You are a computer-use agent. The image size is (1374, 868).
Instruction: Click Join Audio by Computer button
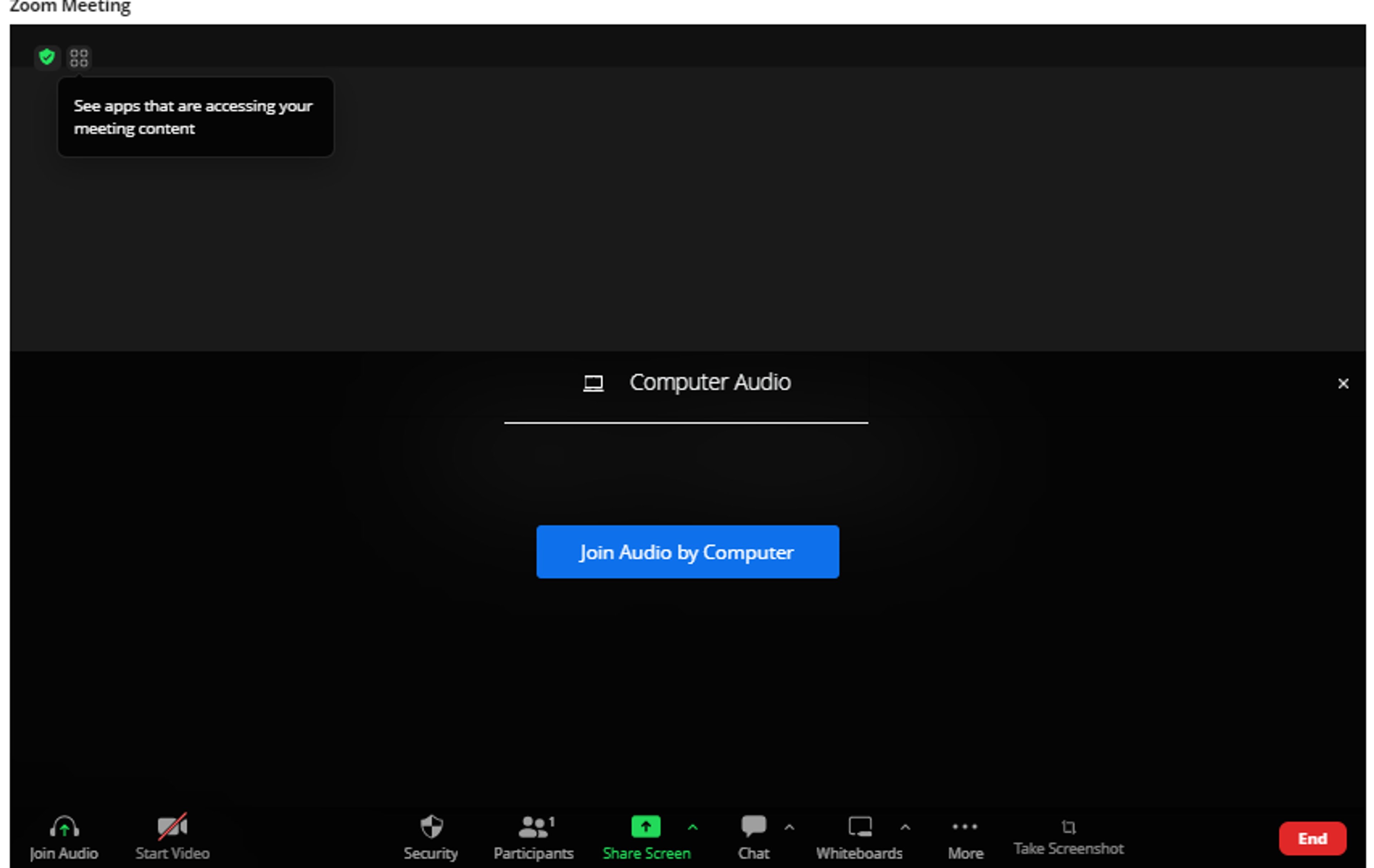pos(688,551)
